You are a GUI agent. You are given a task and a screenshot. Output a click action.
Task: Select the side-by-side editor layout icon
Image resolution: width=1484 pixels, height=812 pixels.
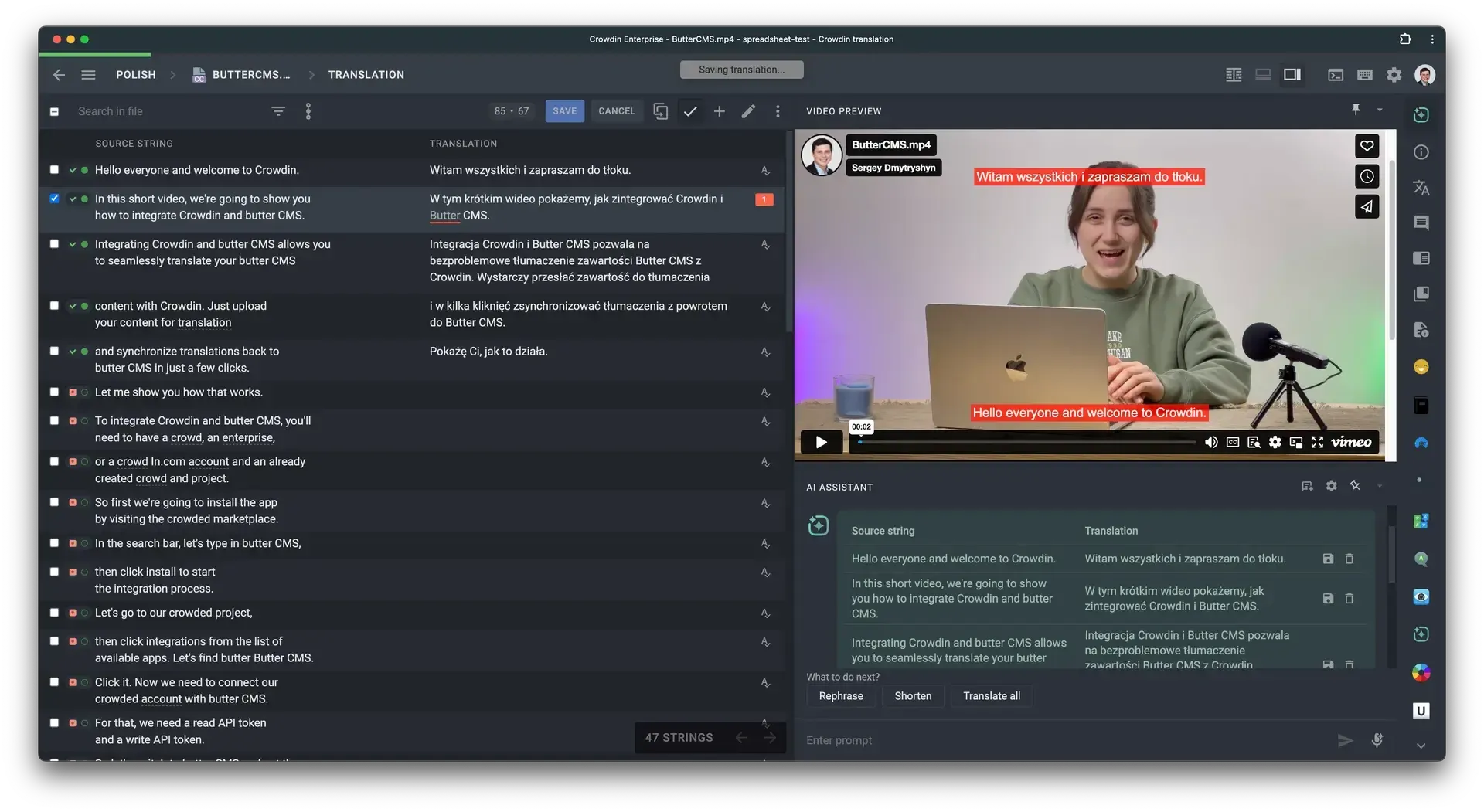click(1233, 74)
